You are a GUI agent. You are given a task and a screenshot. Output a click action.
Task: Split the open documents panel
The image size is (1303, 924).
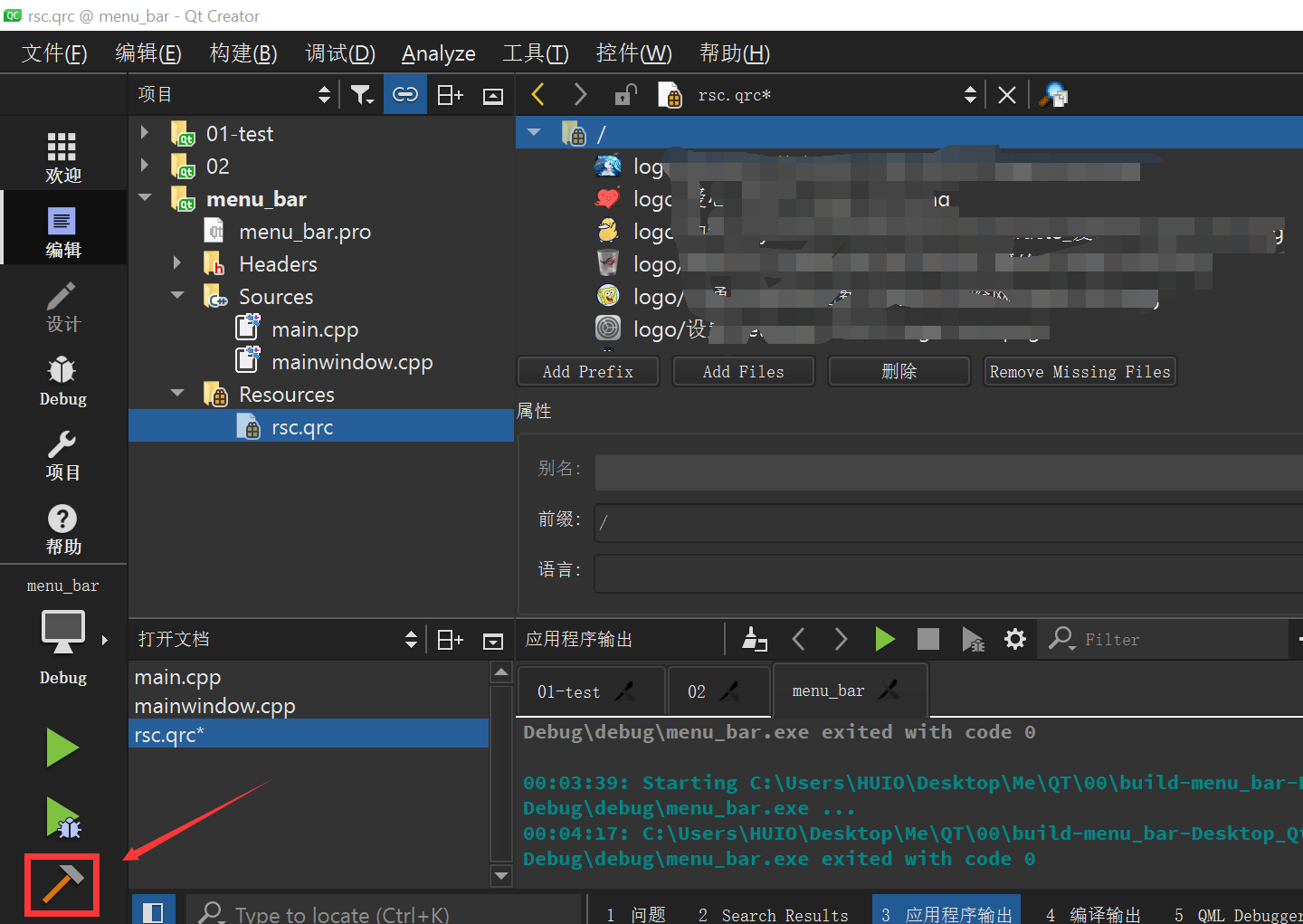[450, 640]
